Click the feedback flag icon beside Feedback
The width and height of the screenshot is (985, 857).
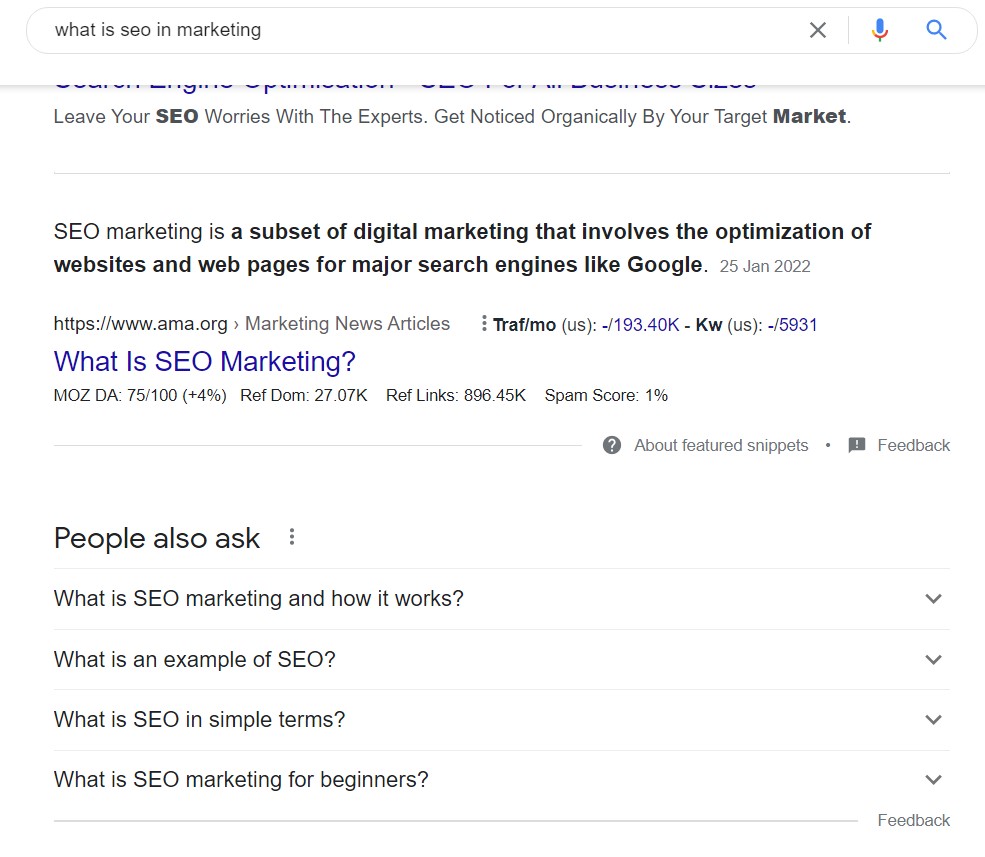857,445
